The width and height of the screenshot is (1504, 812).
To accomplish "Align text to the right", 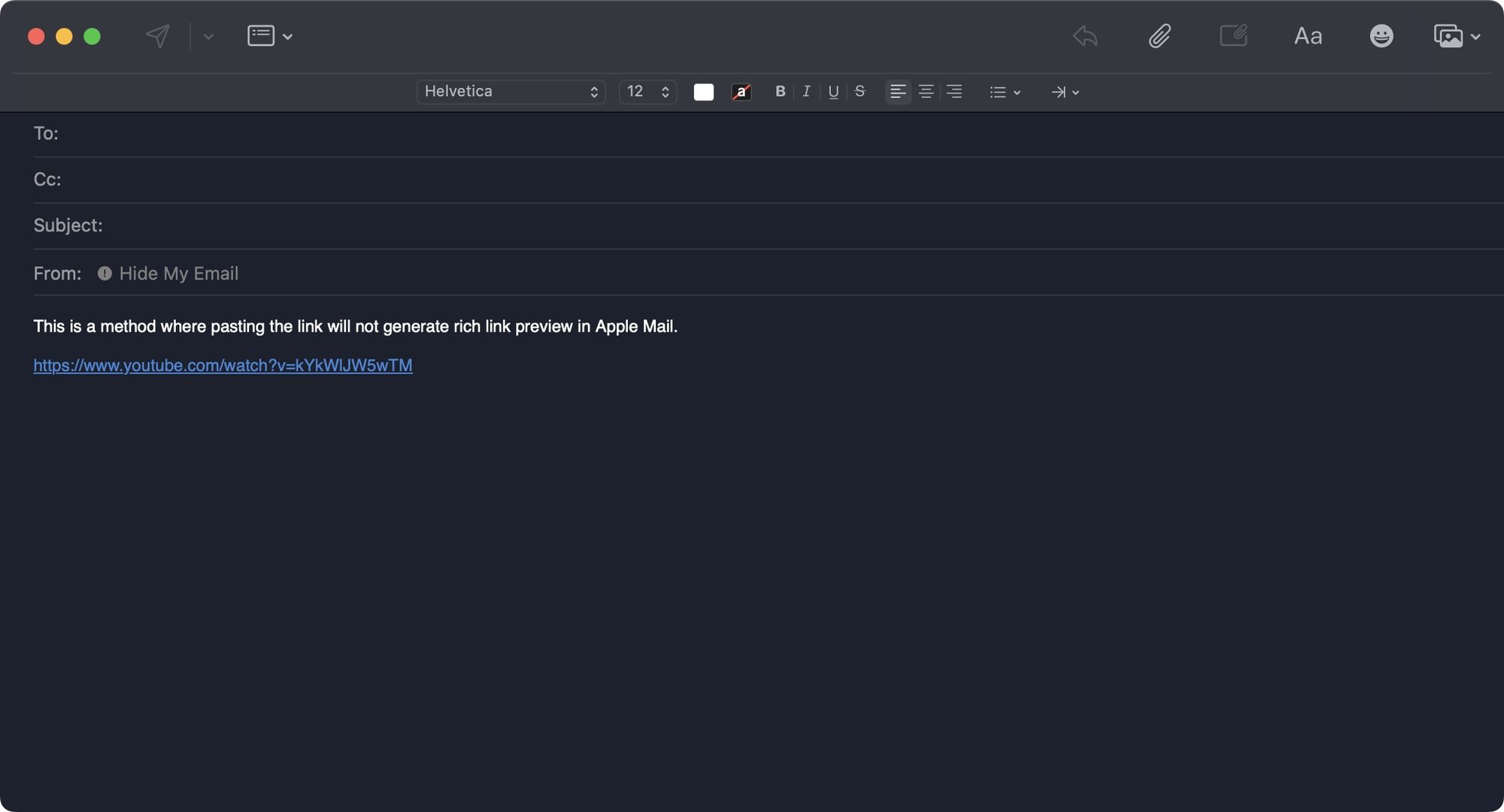I will (954, 92).
